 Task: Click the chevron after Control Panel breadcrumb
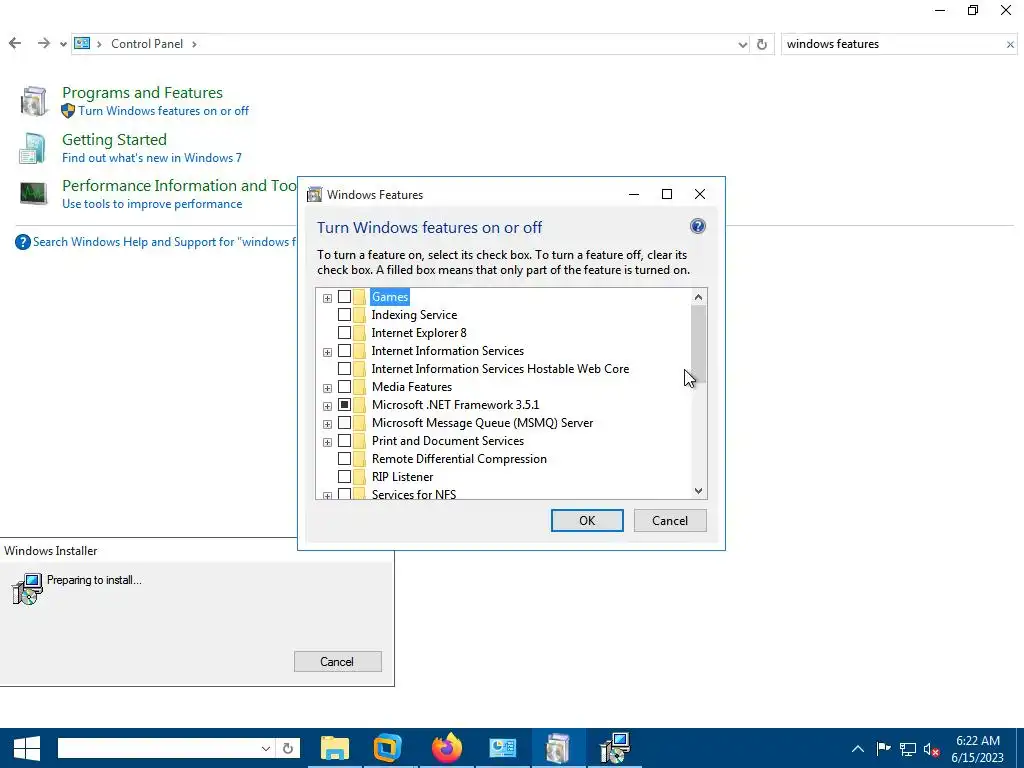[194, 44]
